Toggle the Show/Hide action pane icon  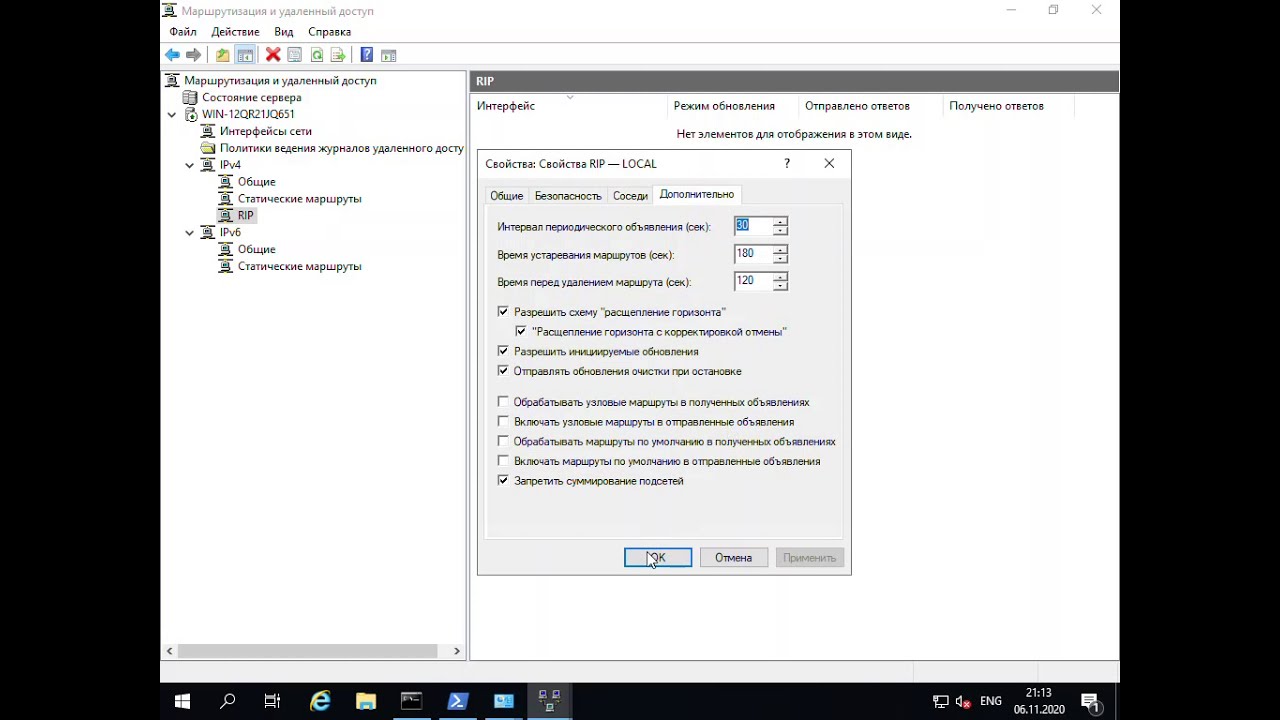click(x=388, y=55)
